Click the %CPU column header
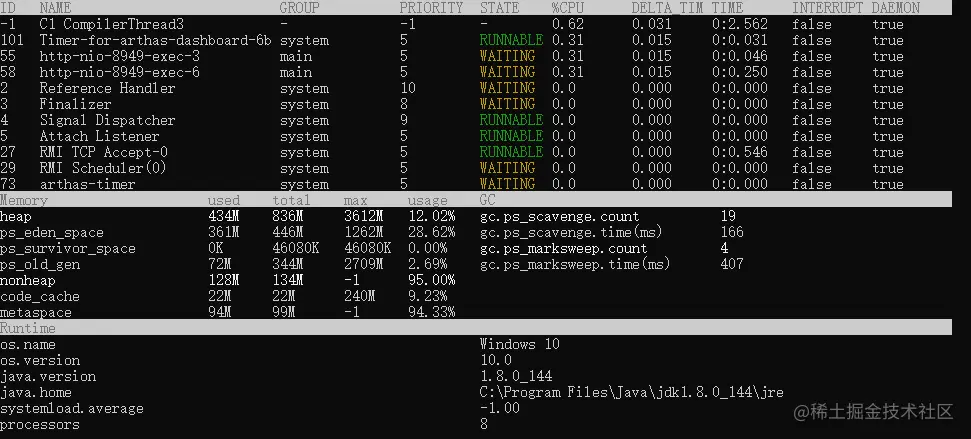Viewport: 971px width, 439px height. pyautogui.click(x=568, y=8)
